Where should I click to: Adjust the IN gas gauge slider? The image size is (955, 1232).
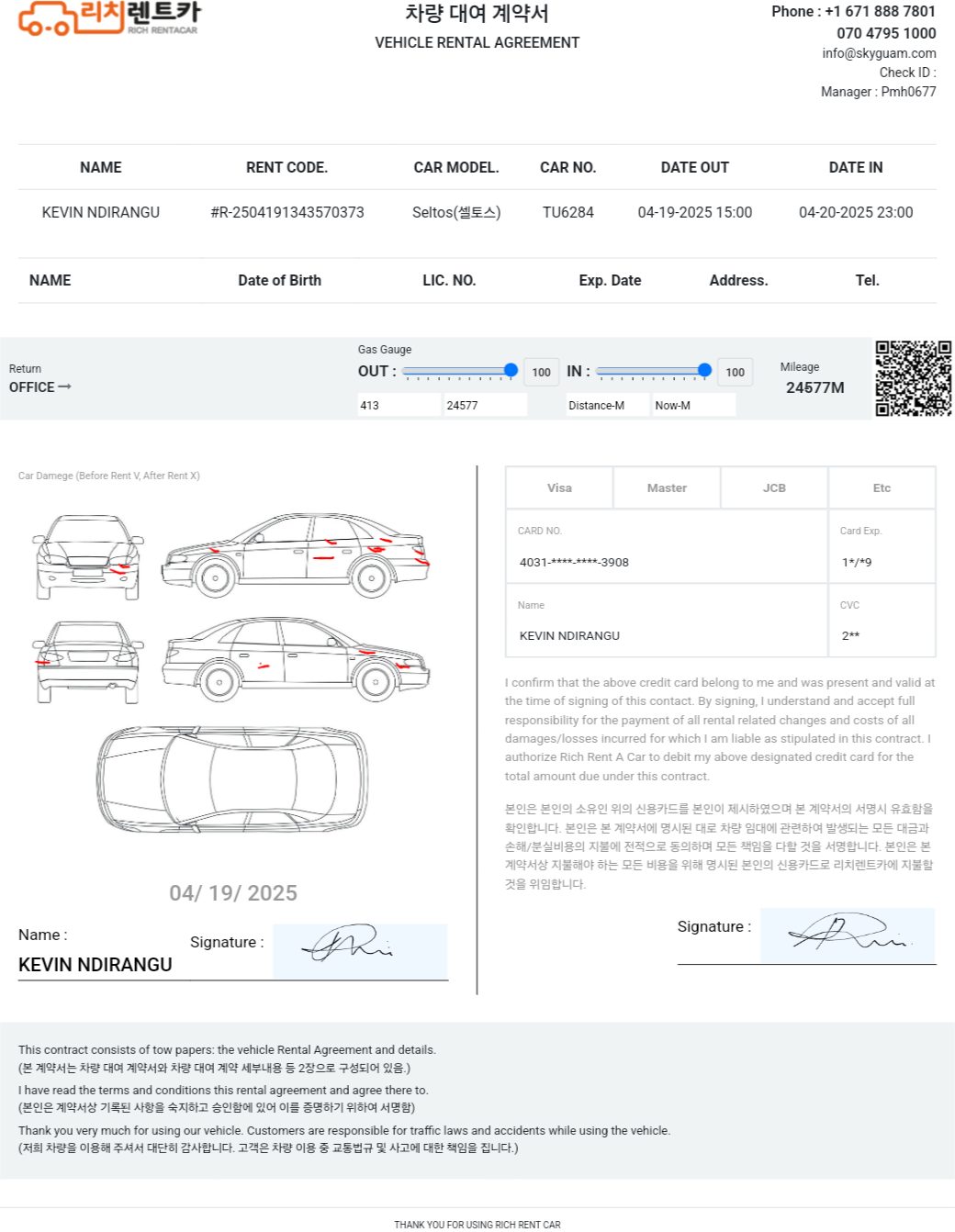pyautogui.click(x=654, y=371)
